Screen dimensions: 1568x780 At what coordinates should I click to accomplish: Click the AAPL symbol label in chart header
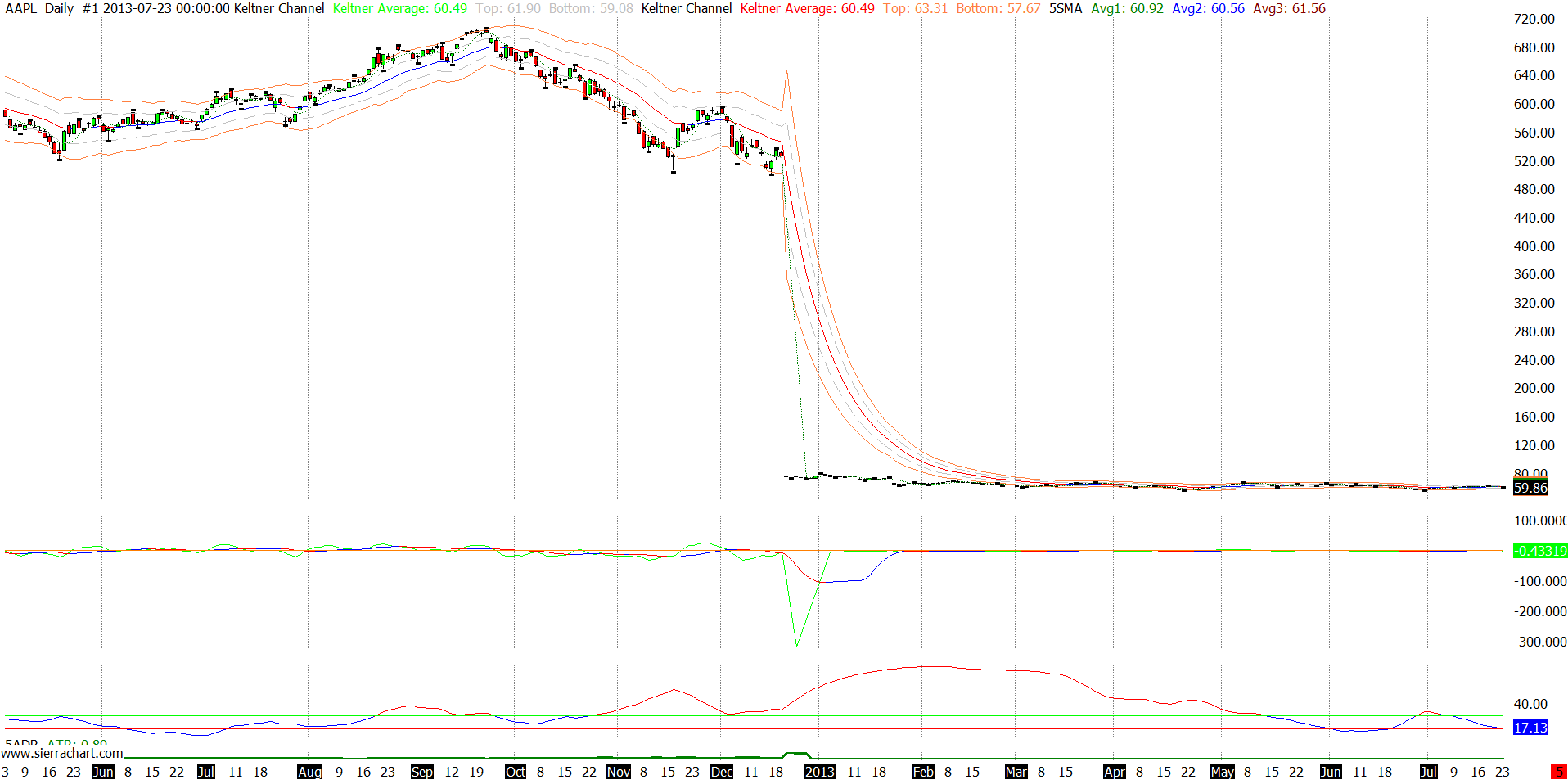[21, 8]
